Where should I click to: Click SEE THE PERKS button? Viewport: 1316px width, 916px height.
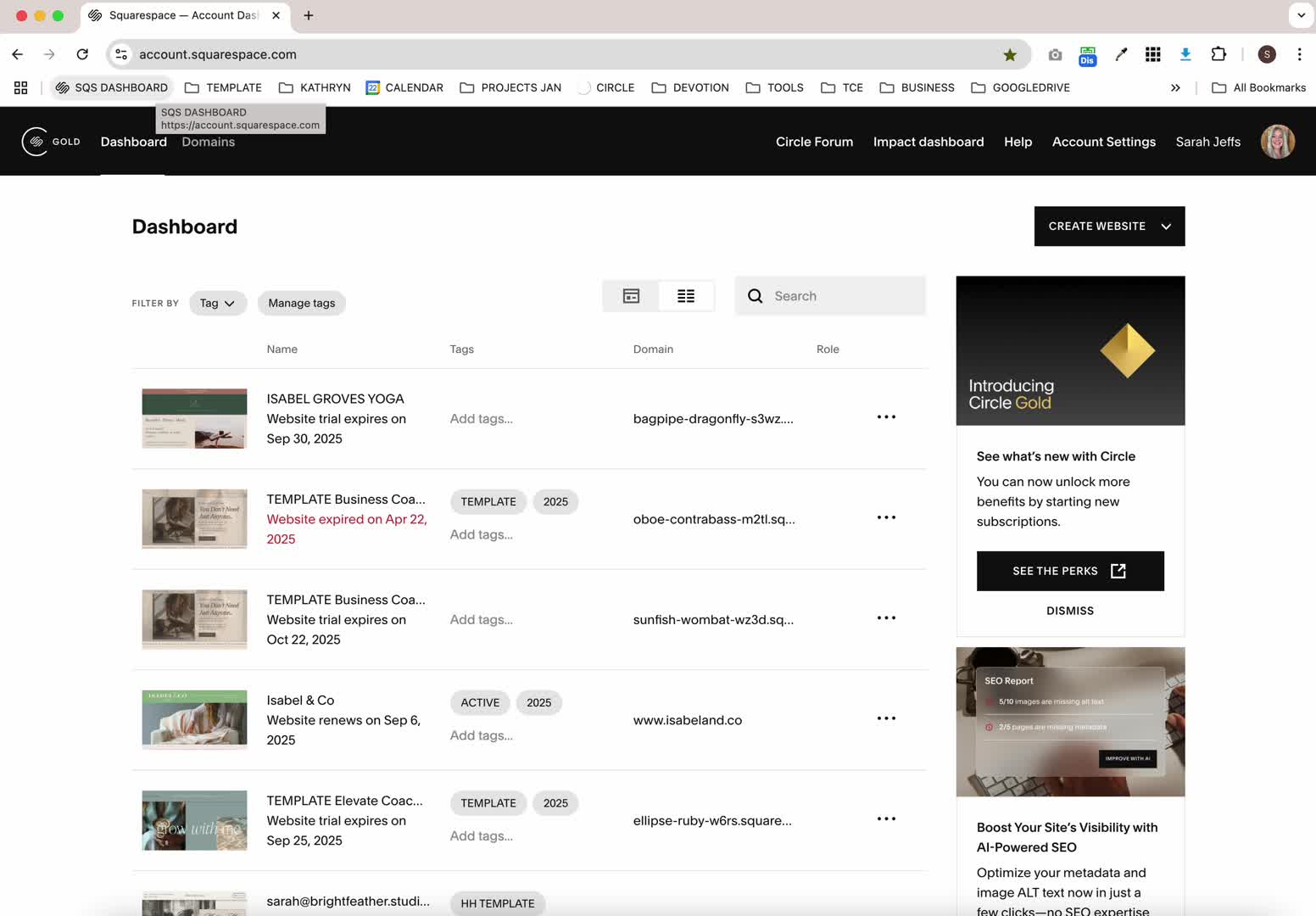[1070, 571]
